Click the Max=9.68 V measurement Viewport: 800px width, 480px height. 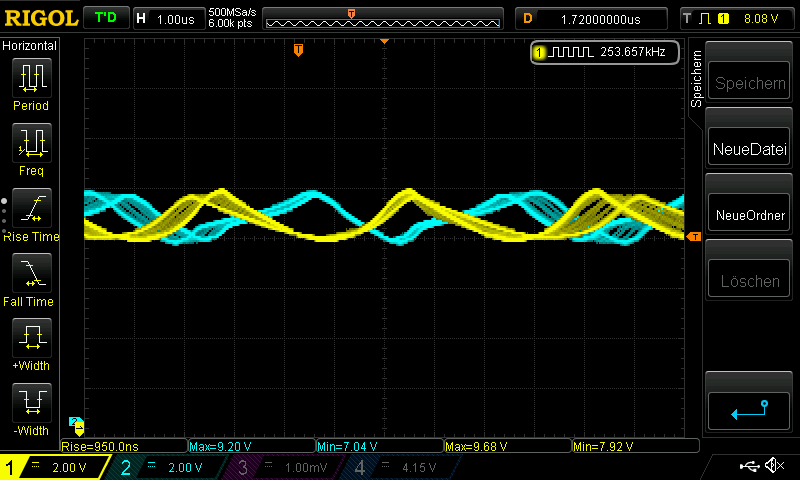(x=508, y=446)
